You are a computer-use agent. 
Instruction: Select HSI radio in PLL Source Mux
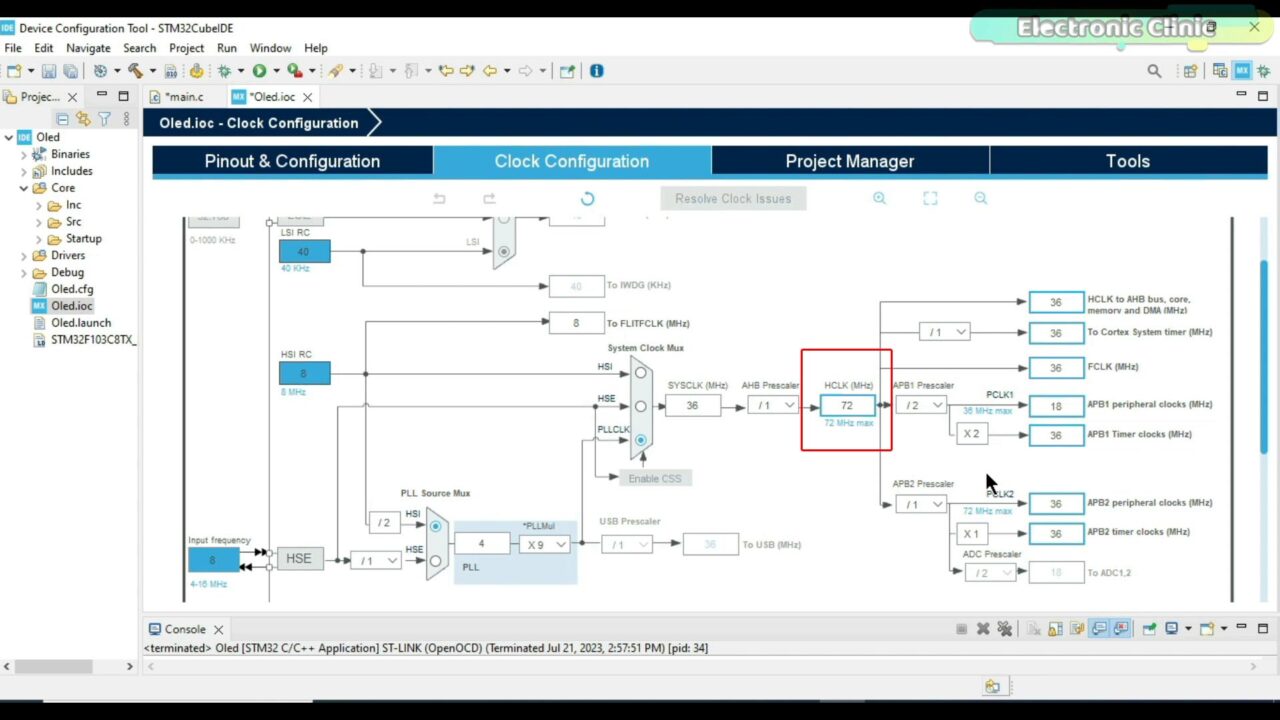click(x=435, y=526)
